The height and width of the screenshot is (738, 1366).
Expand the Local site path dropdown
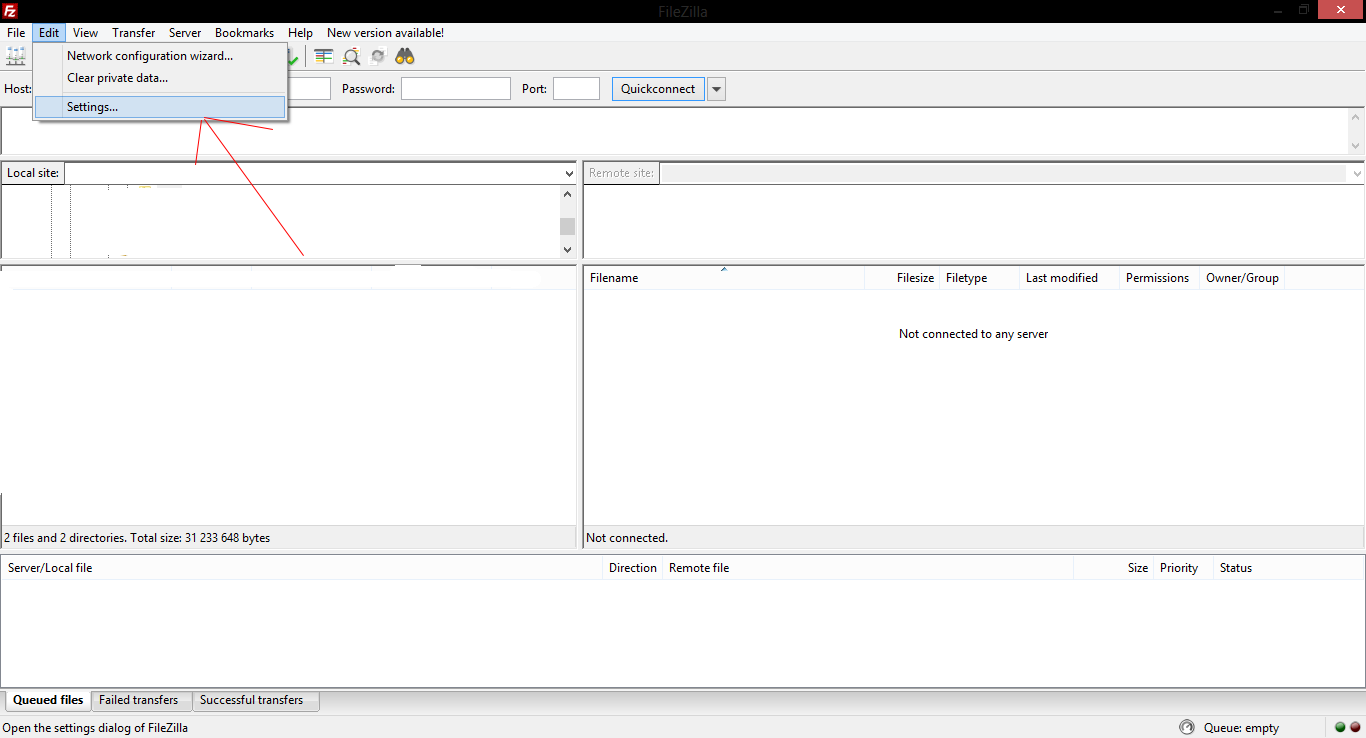tap(569, 173)
